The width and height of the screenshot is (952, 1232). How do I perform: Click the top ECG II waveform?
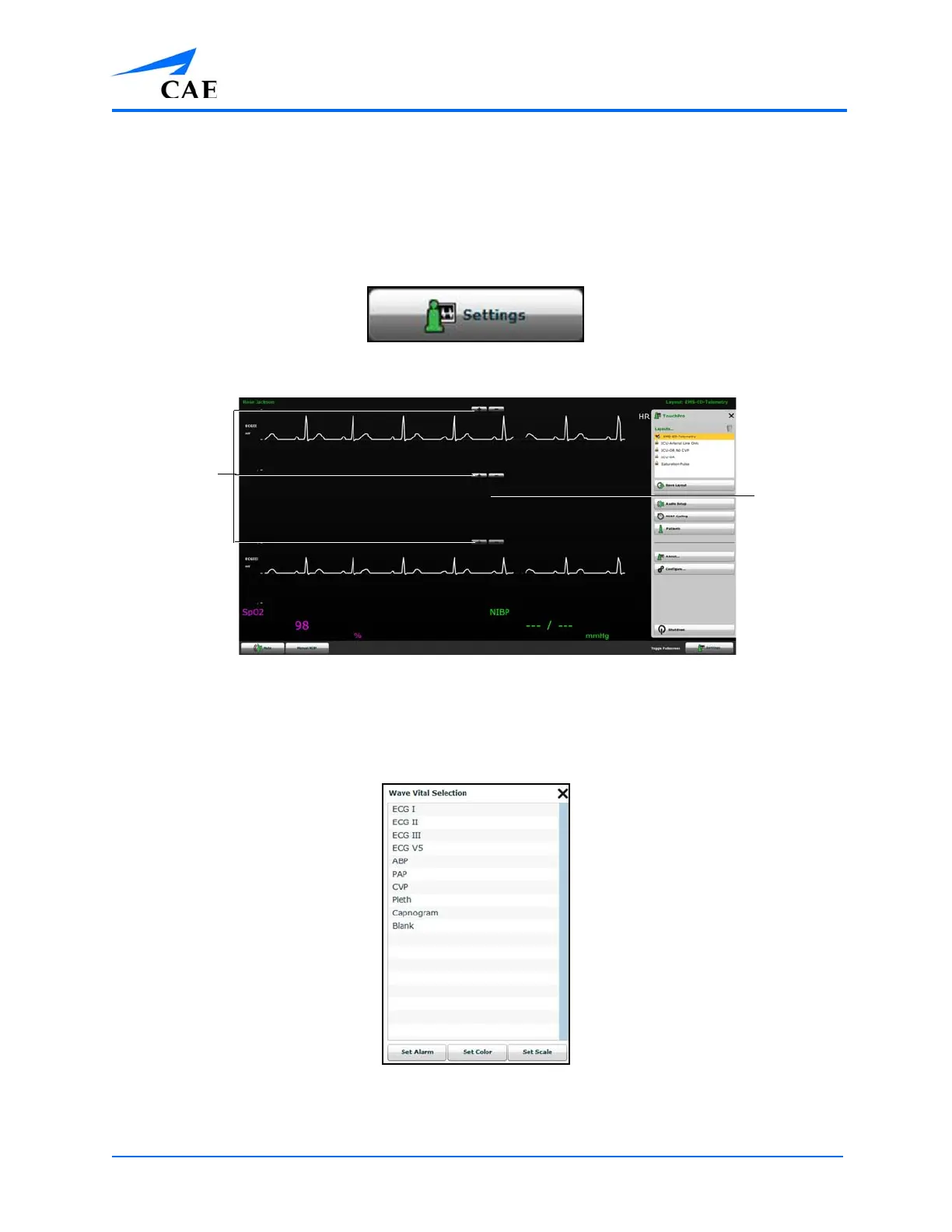[443, 429]
